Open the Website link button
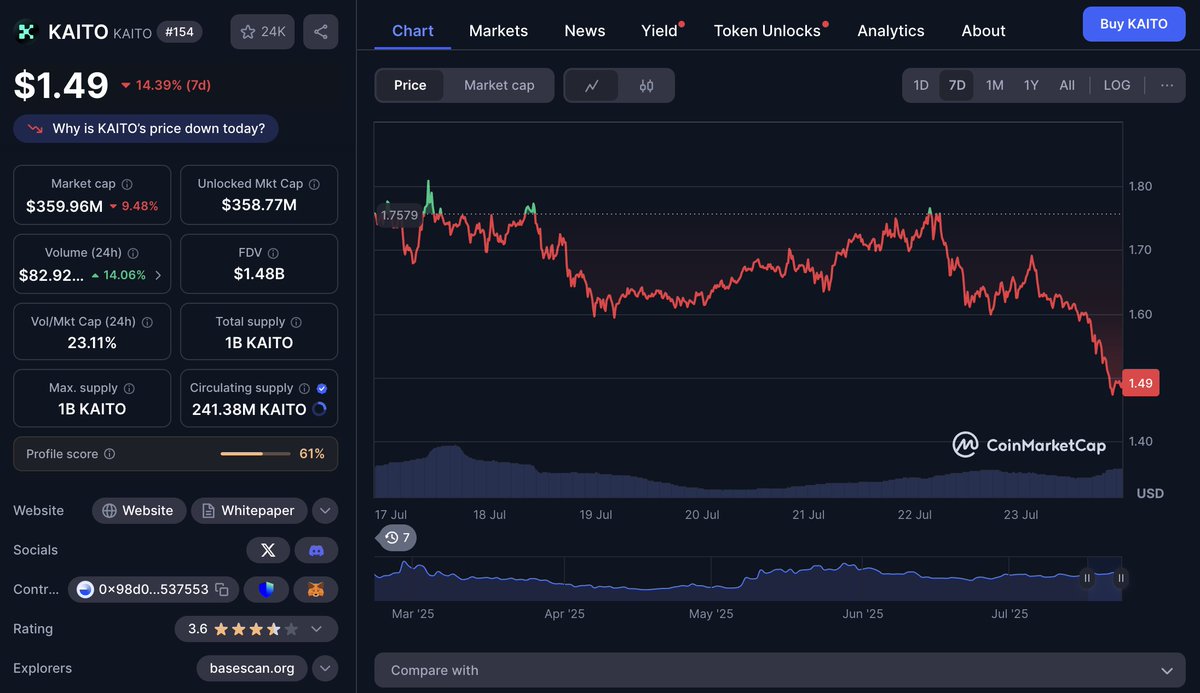Viewport: 1200px width, 693px height. 139,511
